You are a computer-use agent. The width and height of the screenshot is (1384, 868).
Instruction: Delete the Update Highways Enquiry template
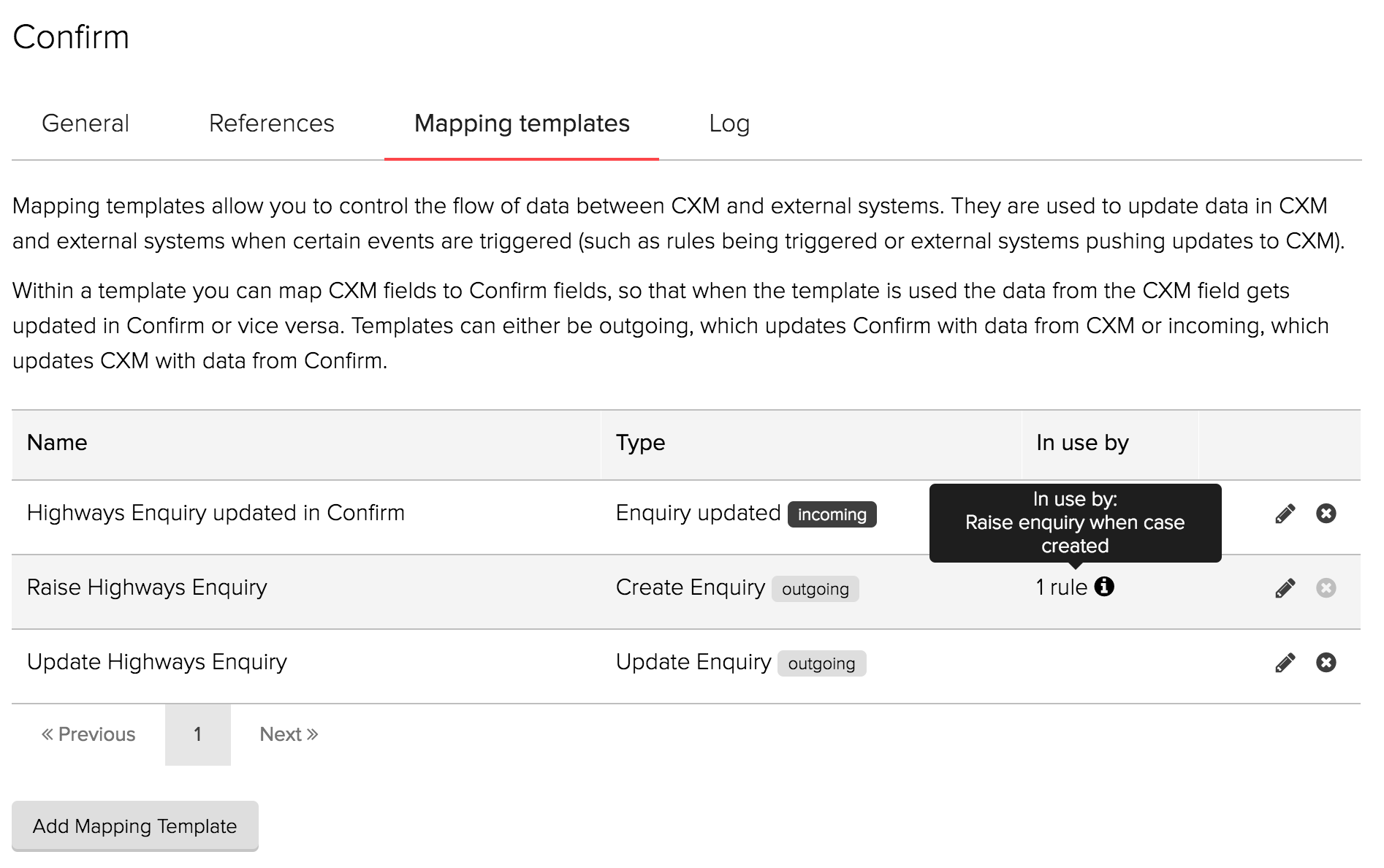1326,663
